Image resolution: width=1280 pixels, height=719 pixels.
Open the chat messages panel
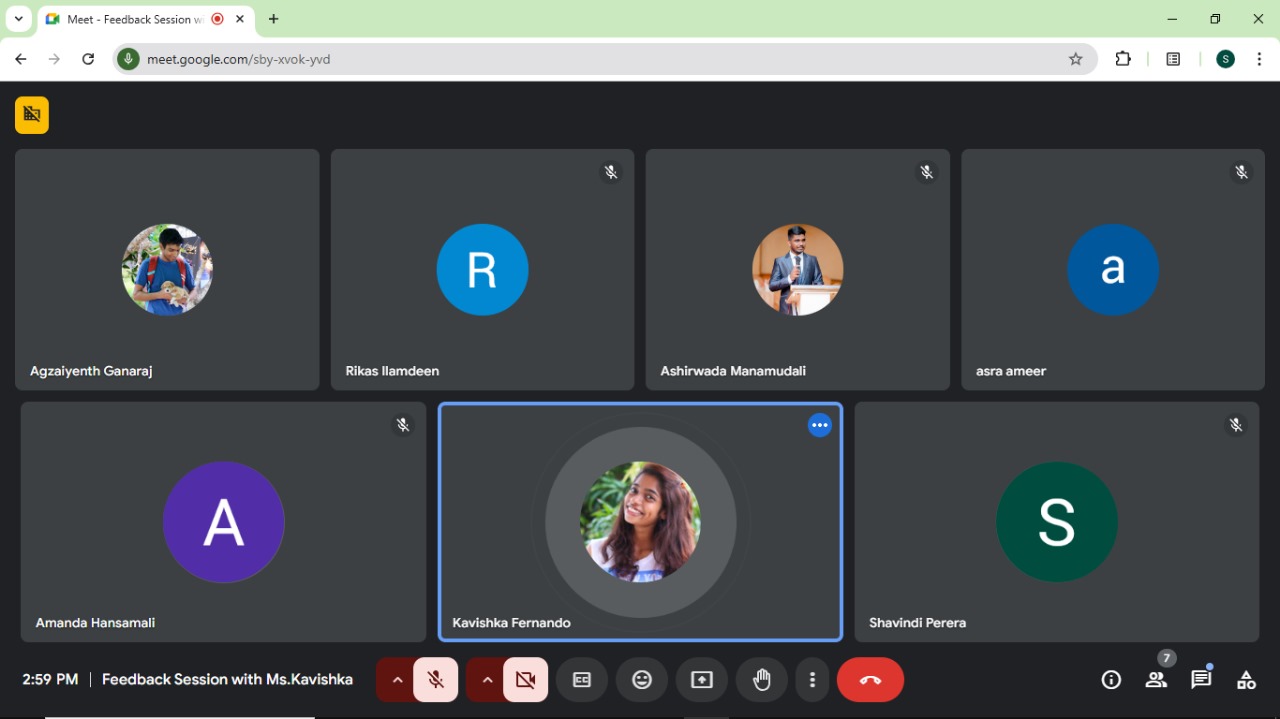1201,680
